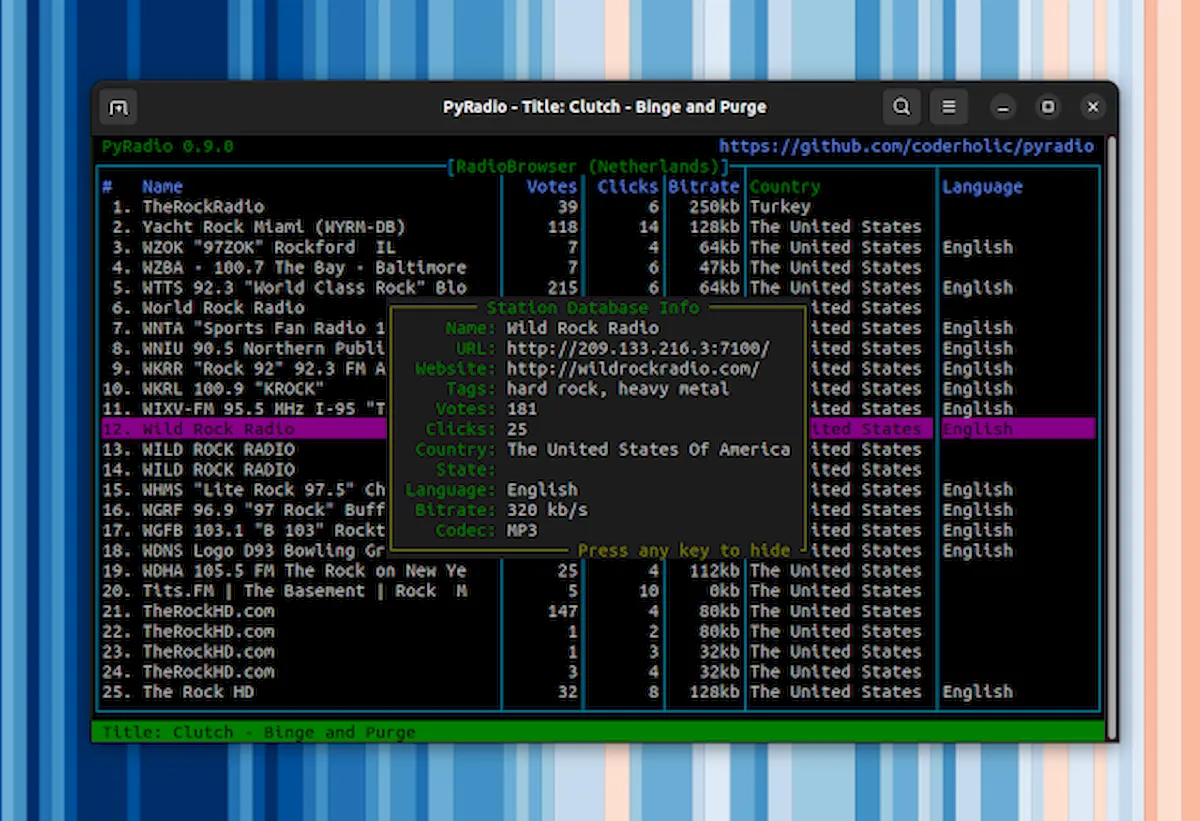1200x821 pixels.
Task: Click the station URL http://209.133.216.3:7100/
Action: point(638,348)
